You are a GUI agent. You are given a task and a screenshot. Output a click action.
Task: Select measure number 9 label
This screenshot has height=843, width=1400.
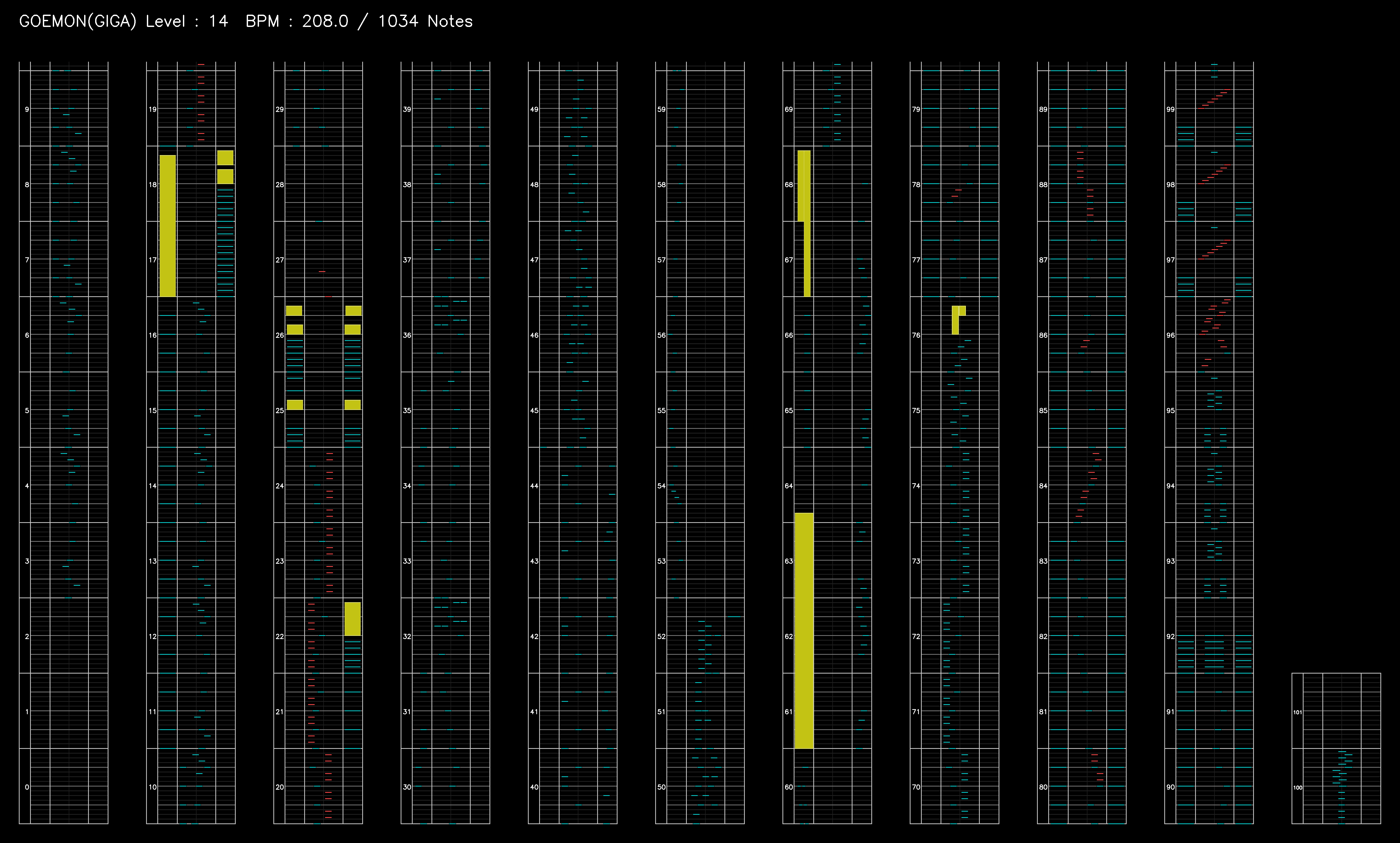(27, 109)
